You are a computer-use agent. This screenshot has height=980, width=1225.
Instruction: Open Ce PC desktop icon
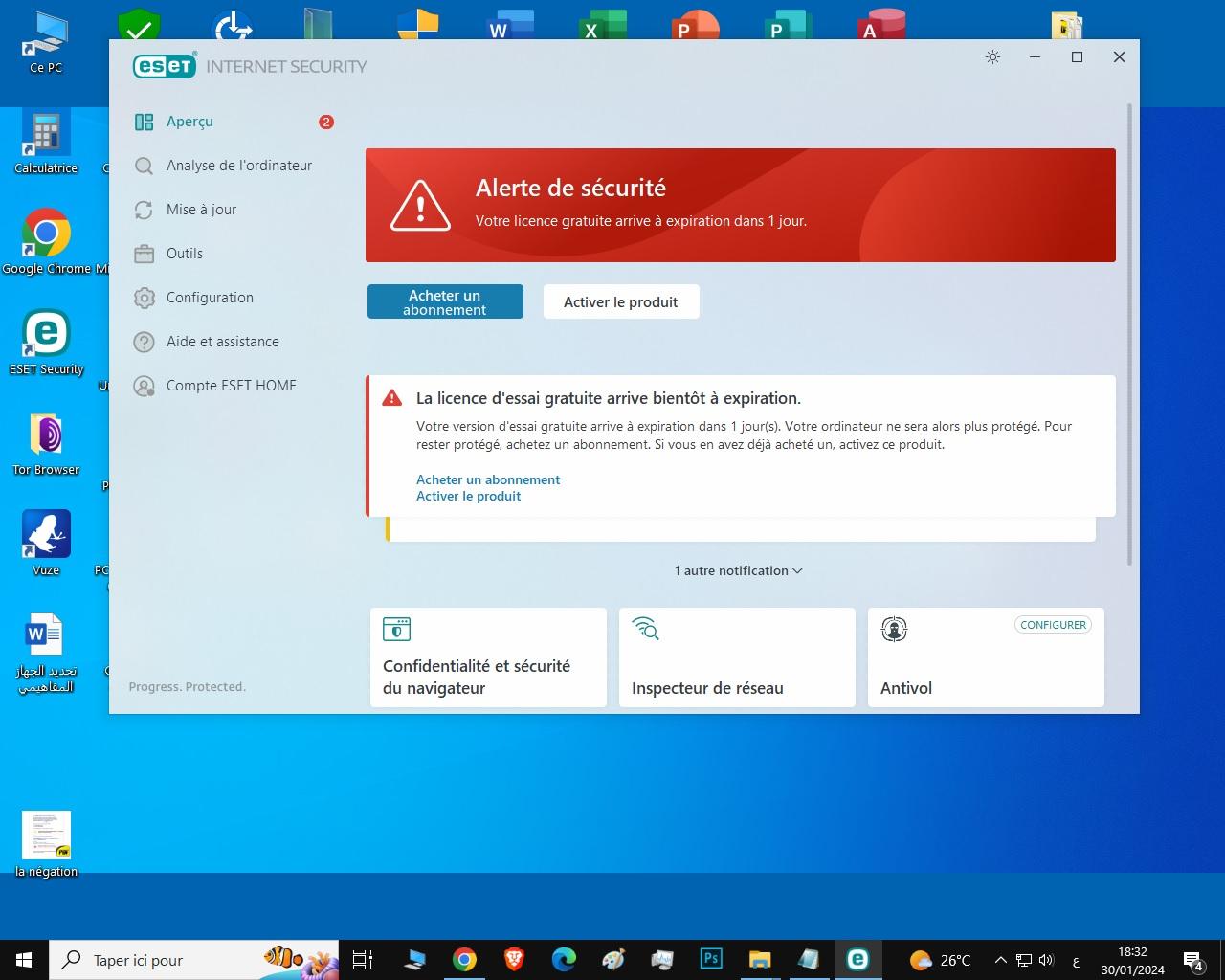46,43
